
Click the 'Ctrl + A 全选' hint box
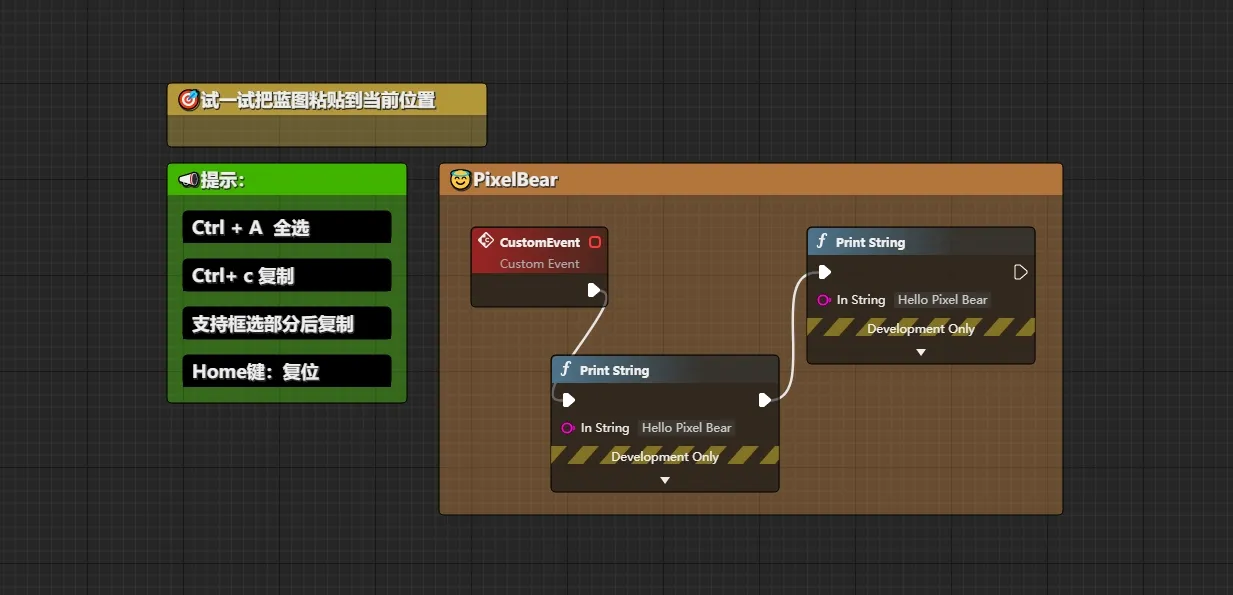287,227
